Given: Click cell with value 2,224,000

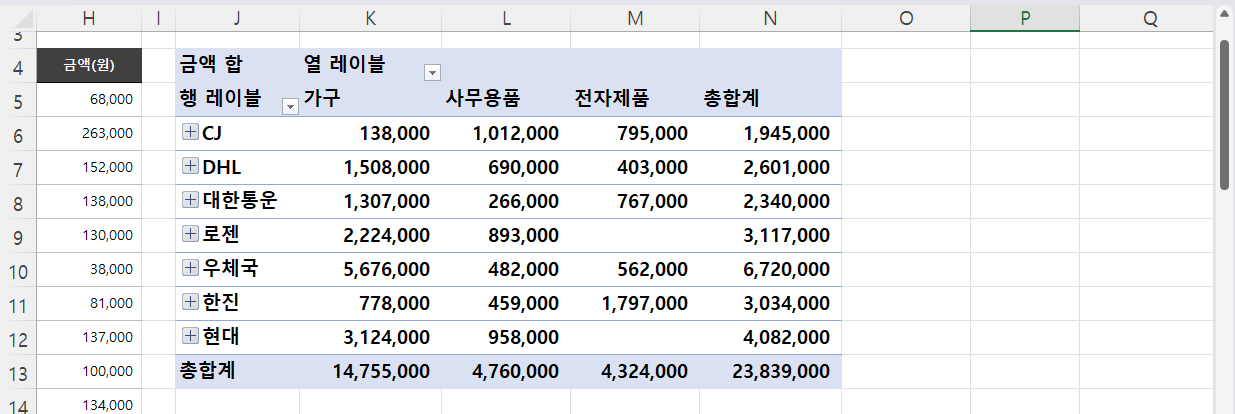Looking at the screenshot, I should (371, 235).
